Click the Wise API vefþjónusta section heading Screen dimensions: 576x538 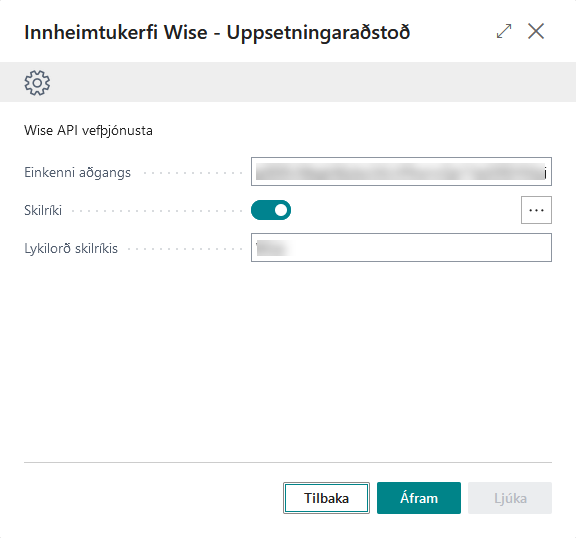point(88,130)
